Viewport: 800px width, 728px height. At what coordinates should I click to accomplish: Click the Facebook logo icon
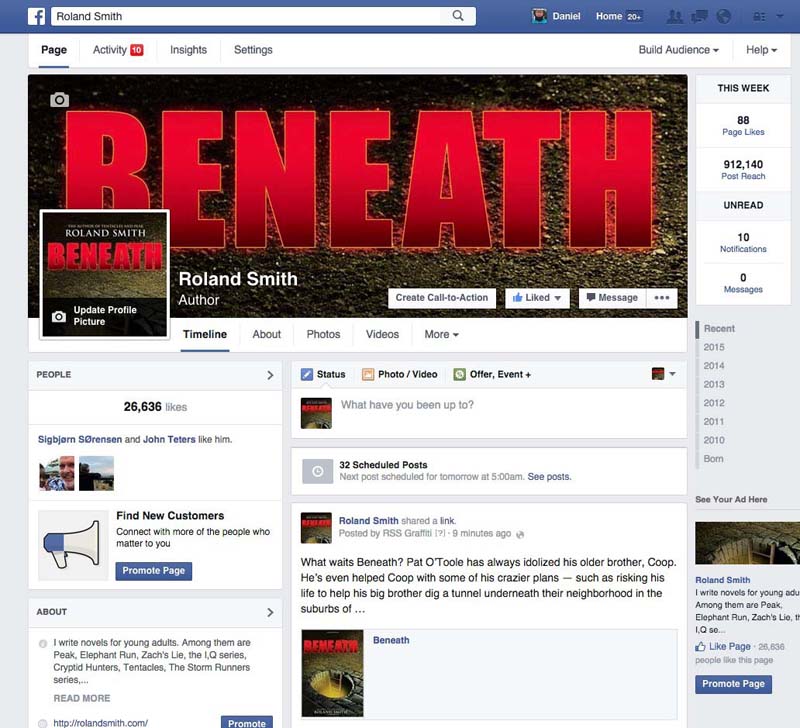(x=36, y=16)
